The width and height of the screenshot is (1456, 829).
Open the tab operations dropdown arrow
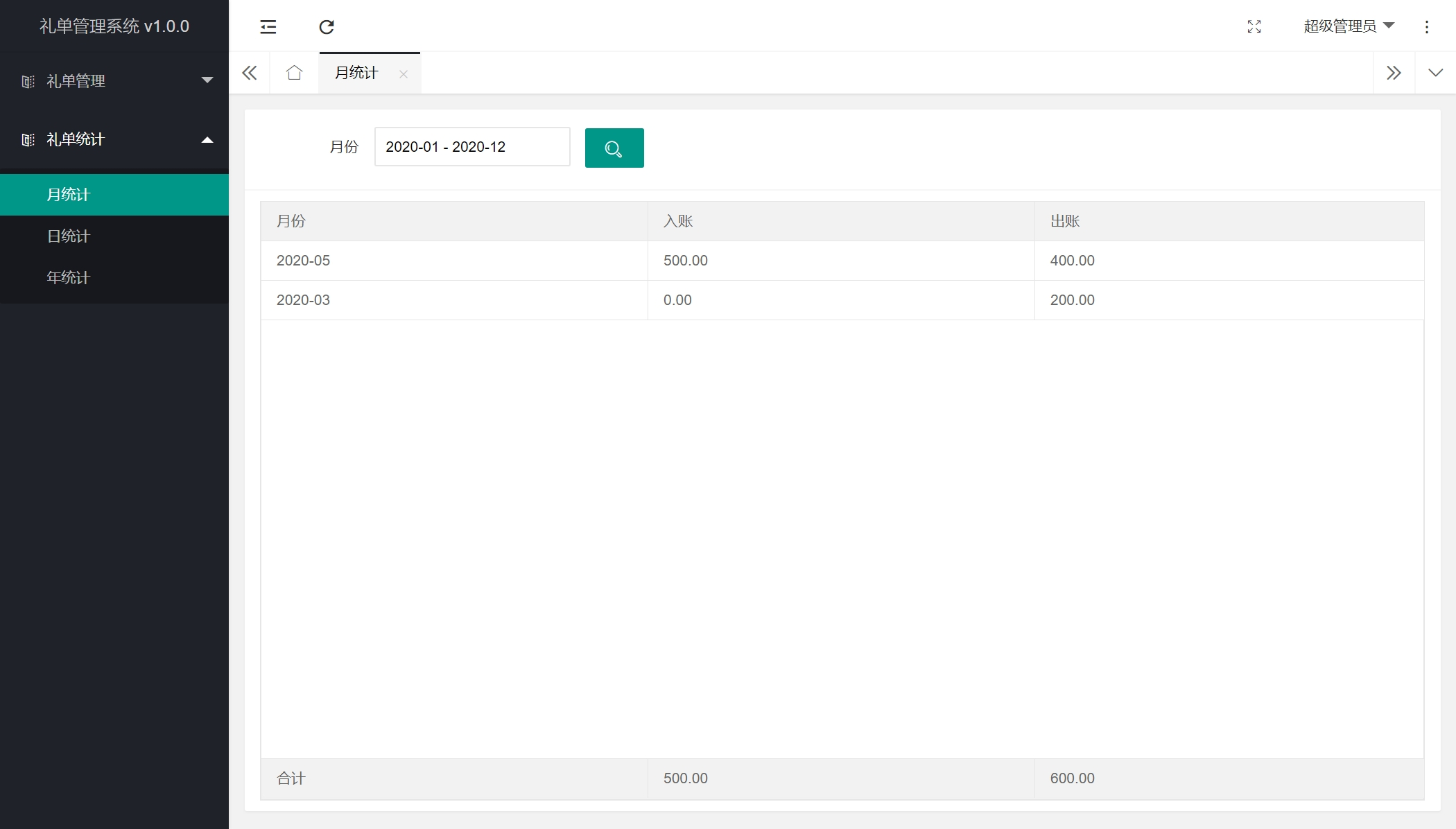pos(1435,73)
